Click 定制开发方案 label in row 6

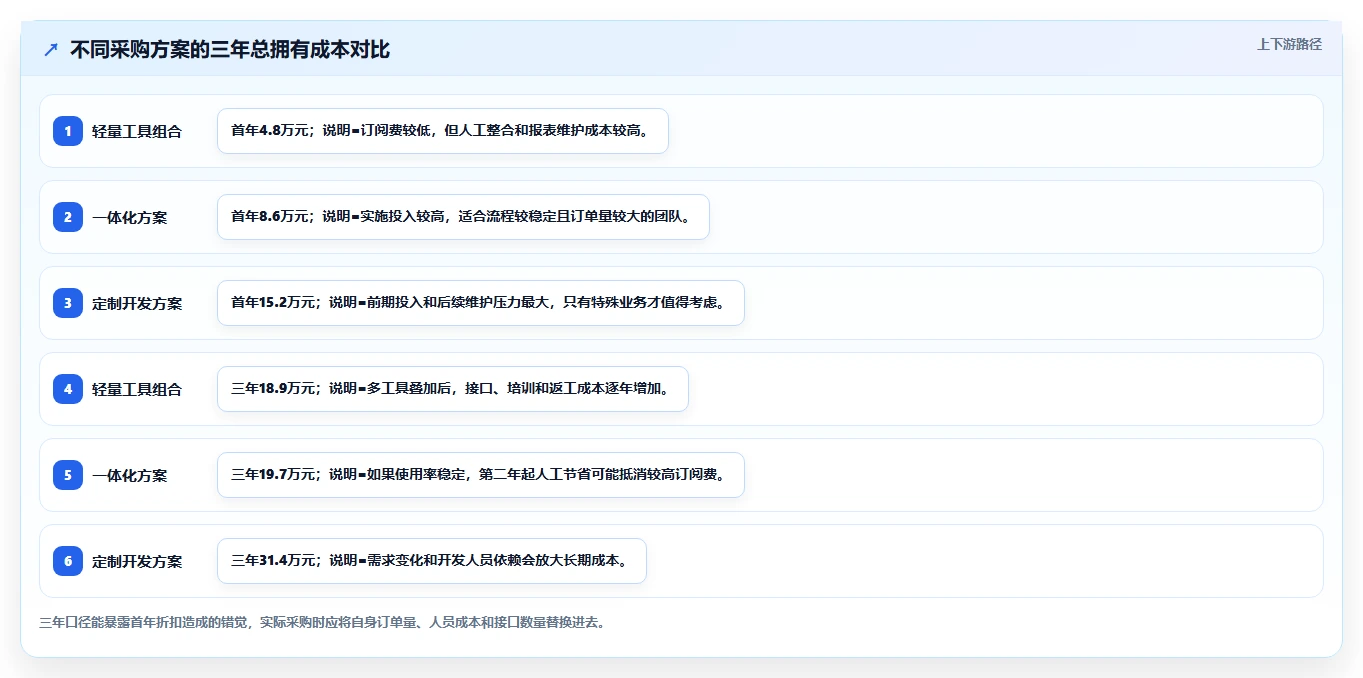pos(137,561)
